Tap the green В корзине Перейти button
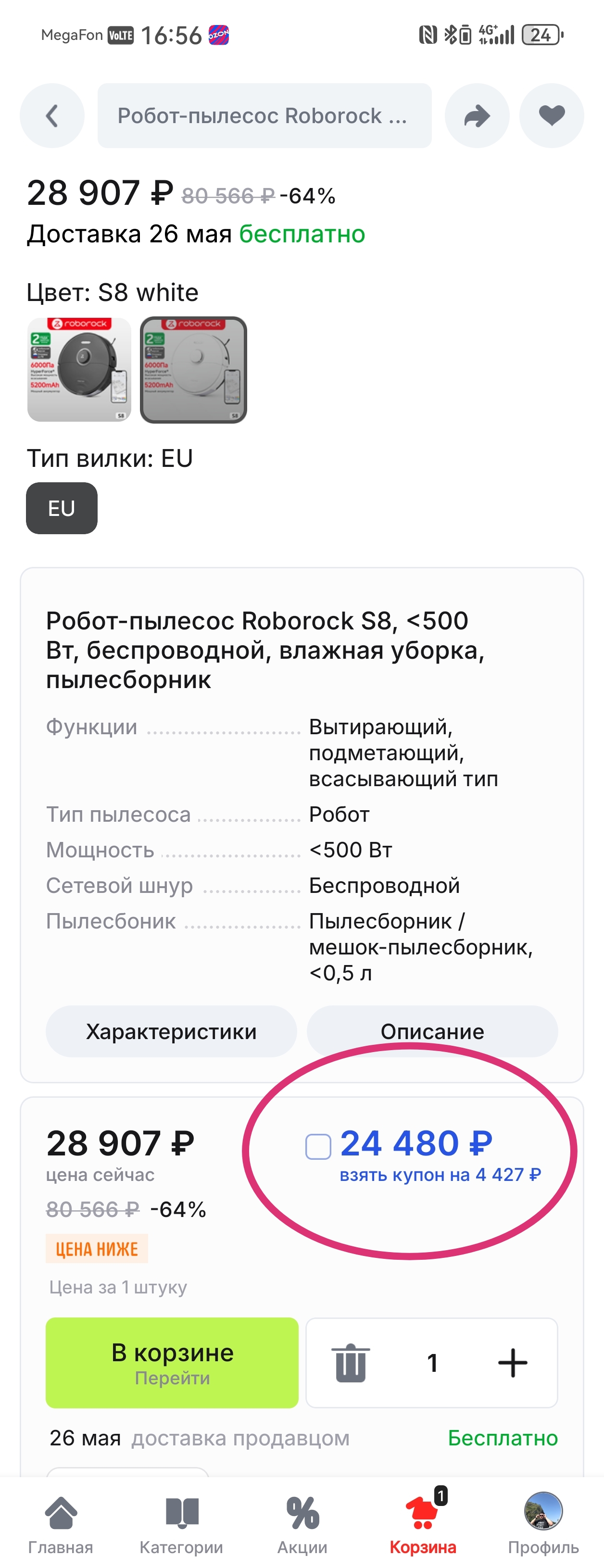The height and width of the screenshot is (1568, 604). pyautogui.click(x=172, y=1363)
